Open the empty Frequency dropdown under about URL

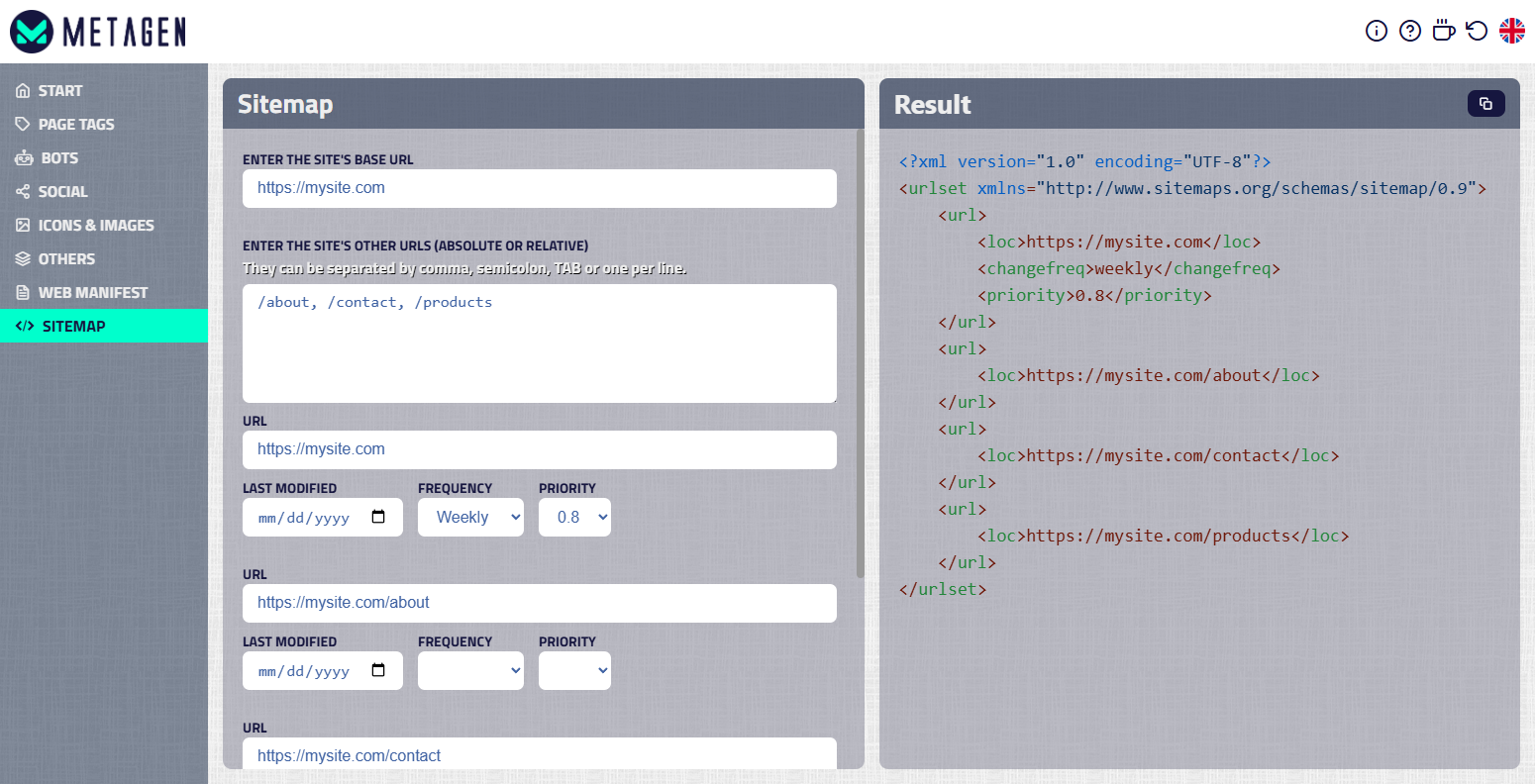pyautogui.click(x=470, y=670)
